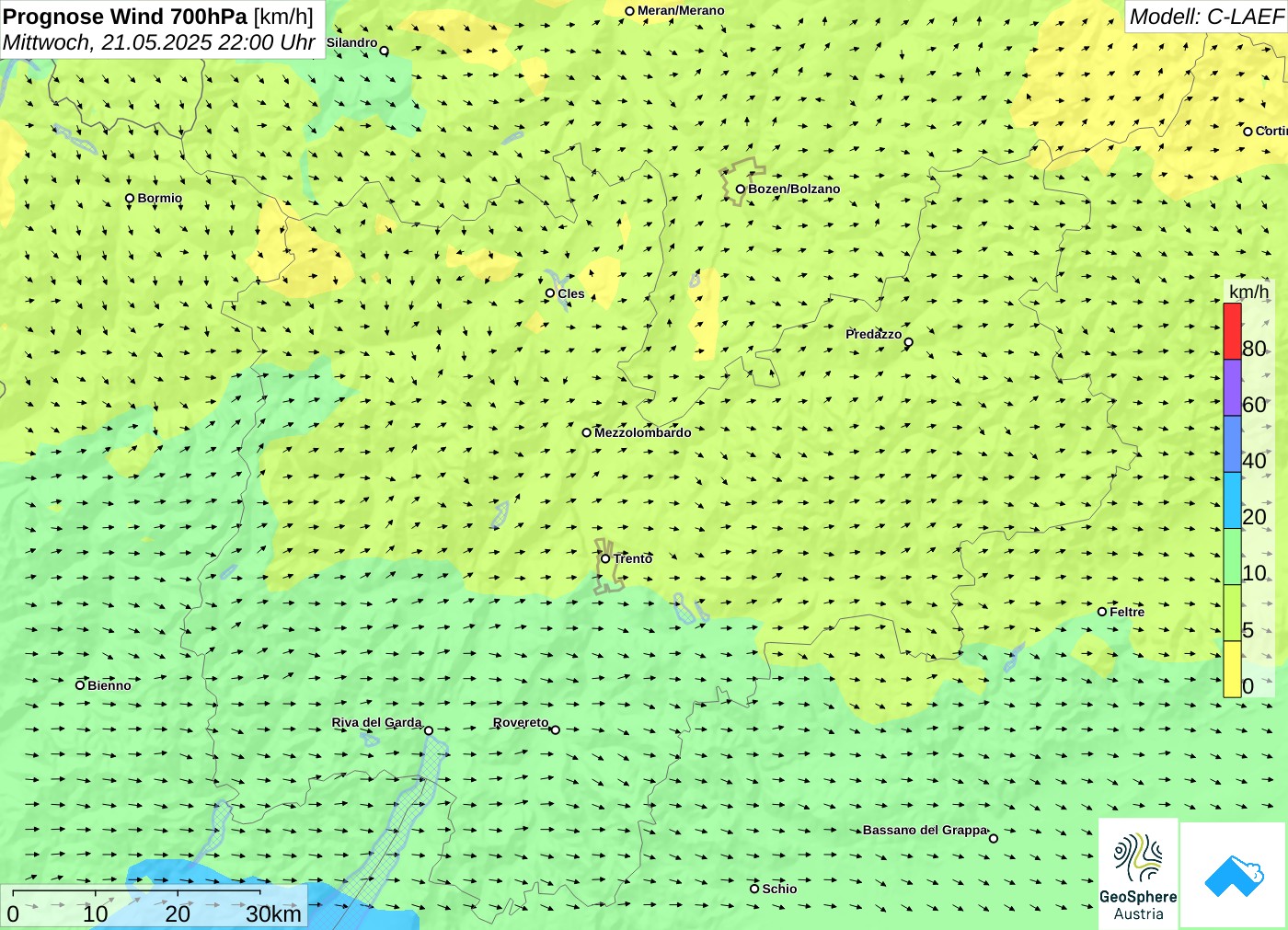Image resolution: width=1288 pixels, height=930 pixels.
Task: Click the cyan 20 km/h legend color
Action: click(1232, 500)
